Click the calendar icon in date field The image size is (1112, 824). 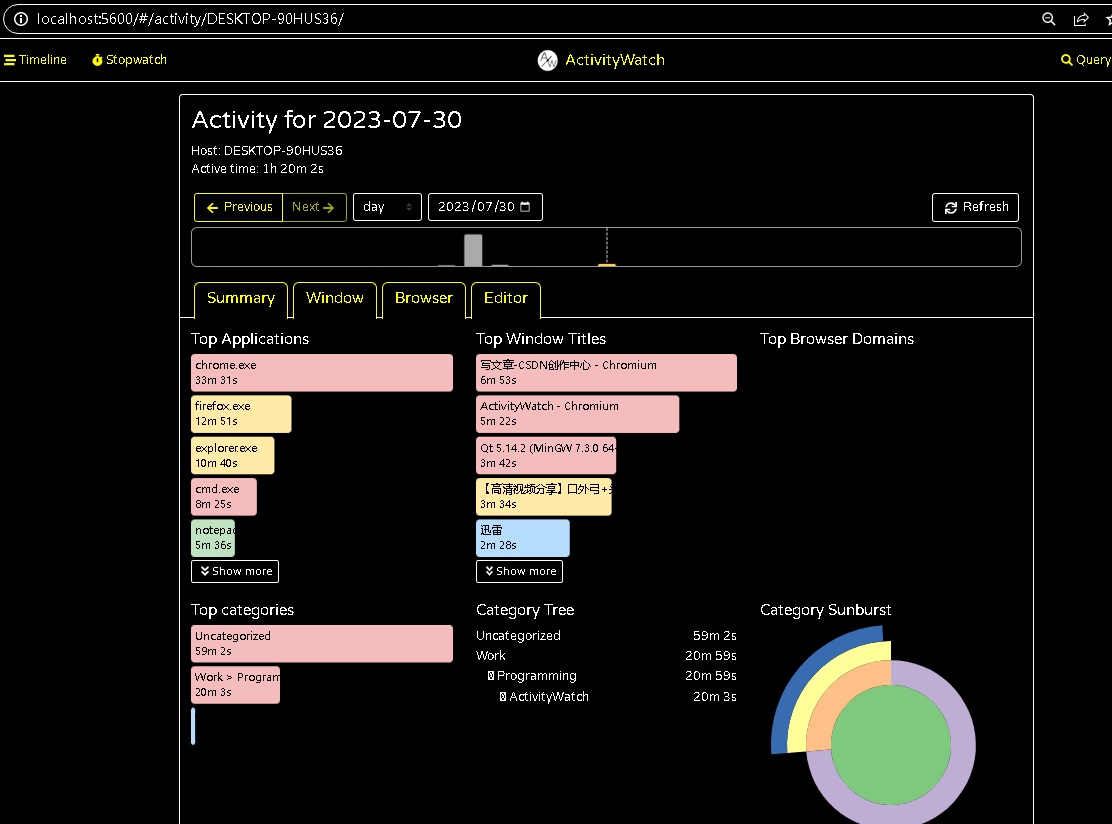(x=525, y=206)
